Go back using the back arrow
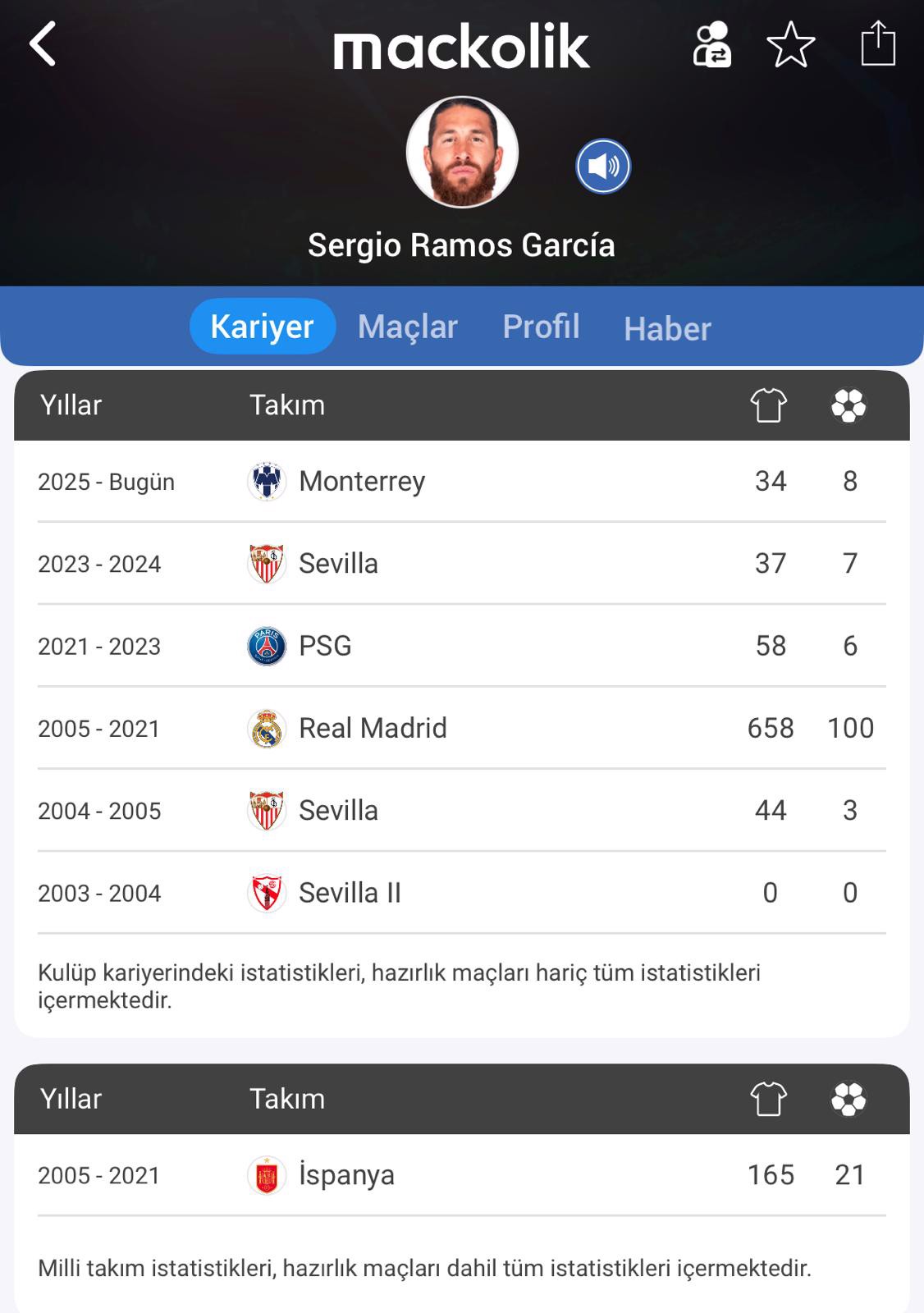The height and width of the screenshot is (1313, 924). [x=43, y=43]
